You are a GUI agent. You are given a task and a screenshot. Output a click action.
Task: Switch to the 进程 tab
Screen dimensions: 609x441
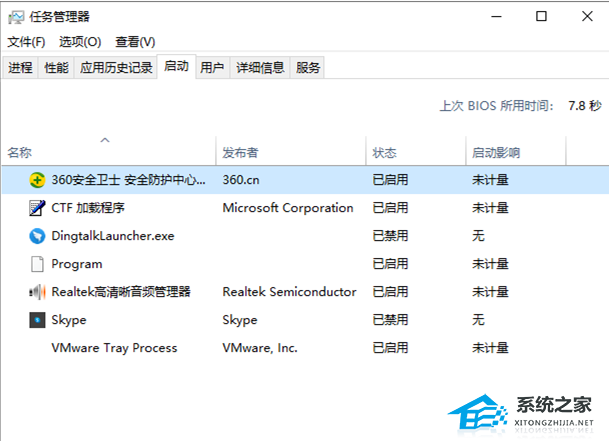20,68
